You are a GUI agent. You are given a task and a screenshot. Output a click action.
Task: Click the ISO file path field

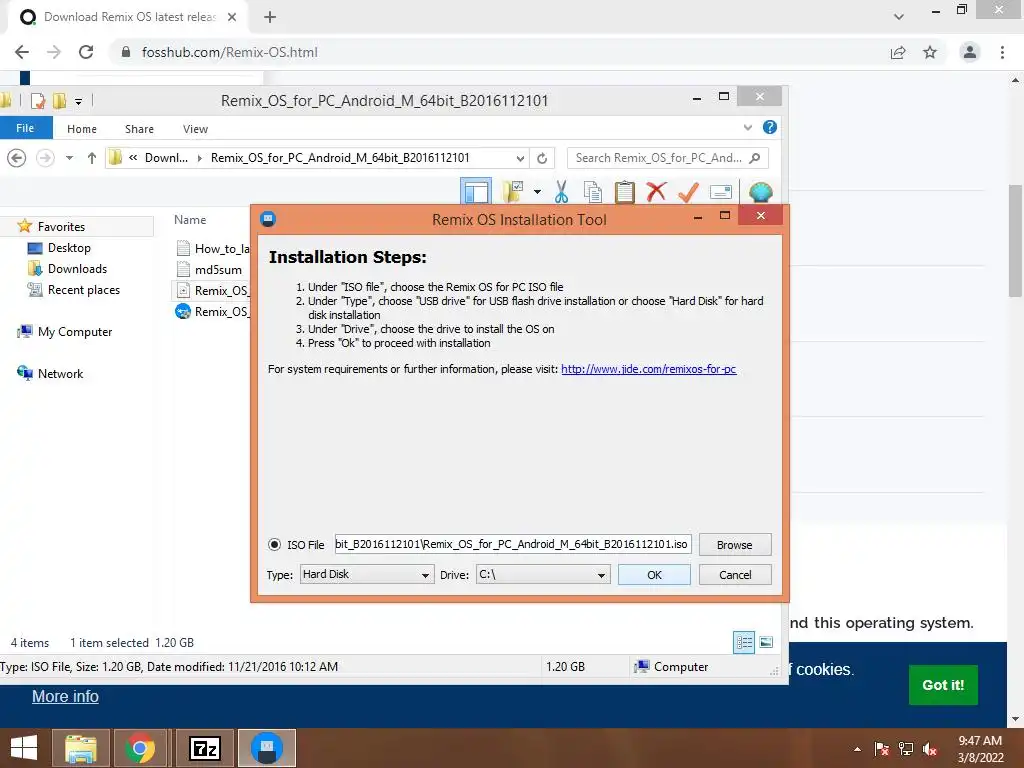point(513,544)
